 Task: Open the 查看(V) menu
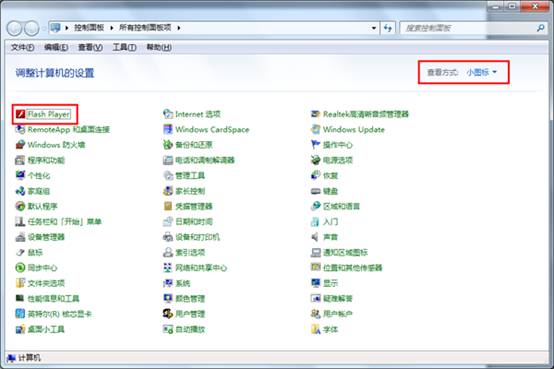tap(90, 47)
